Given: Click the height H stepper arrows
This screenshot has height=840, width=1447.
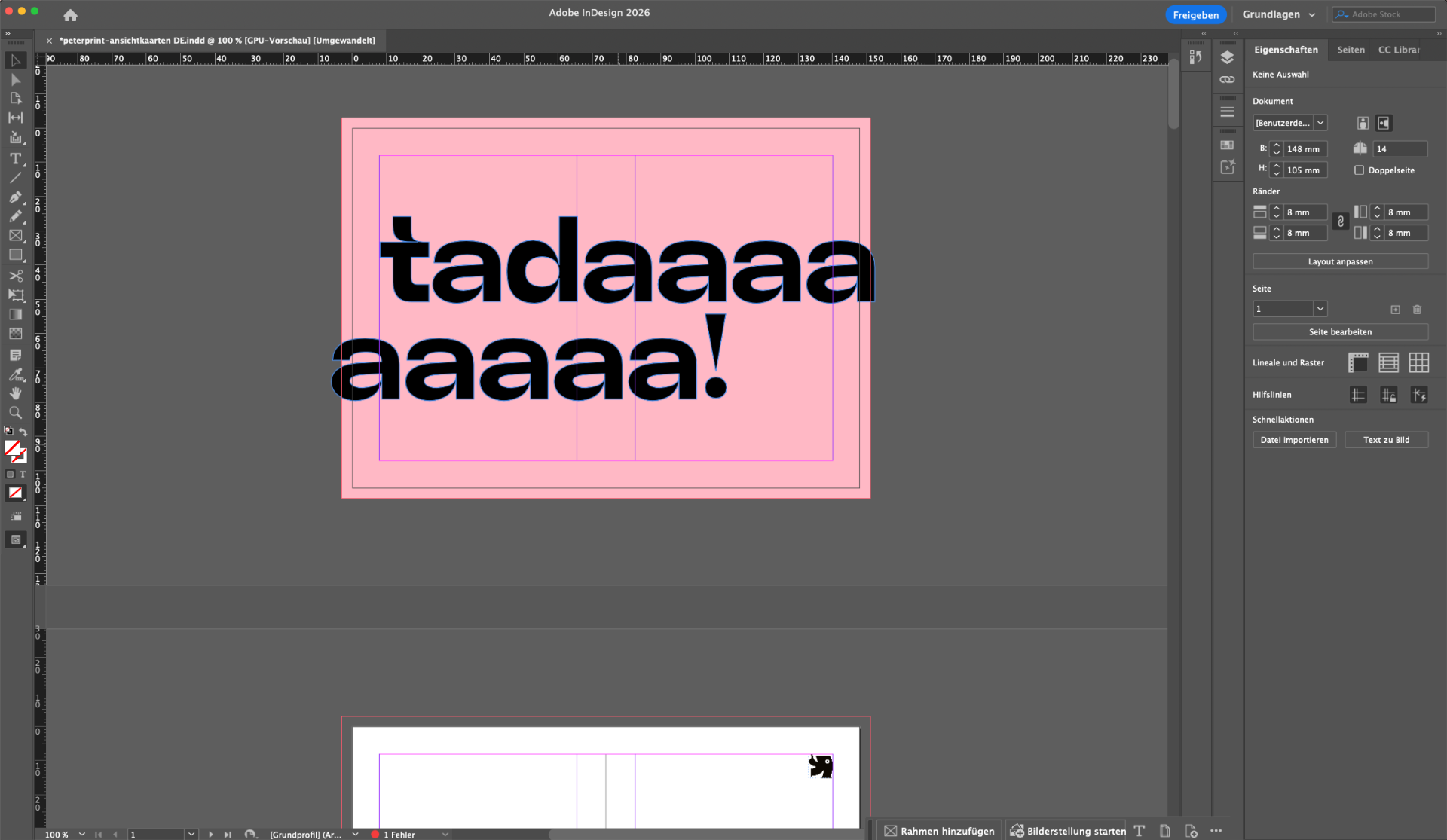Looking at the screenshot, I should (1276, 170).
